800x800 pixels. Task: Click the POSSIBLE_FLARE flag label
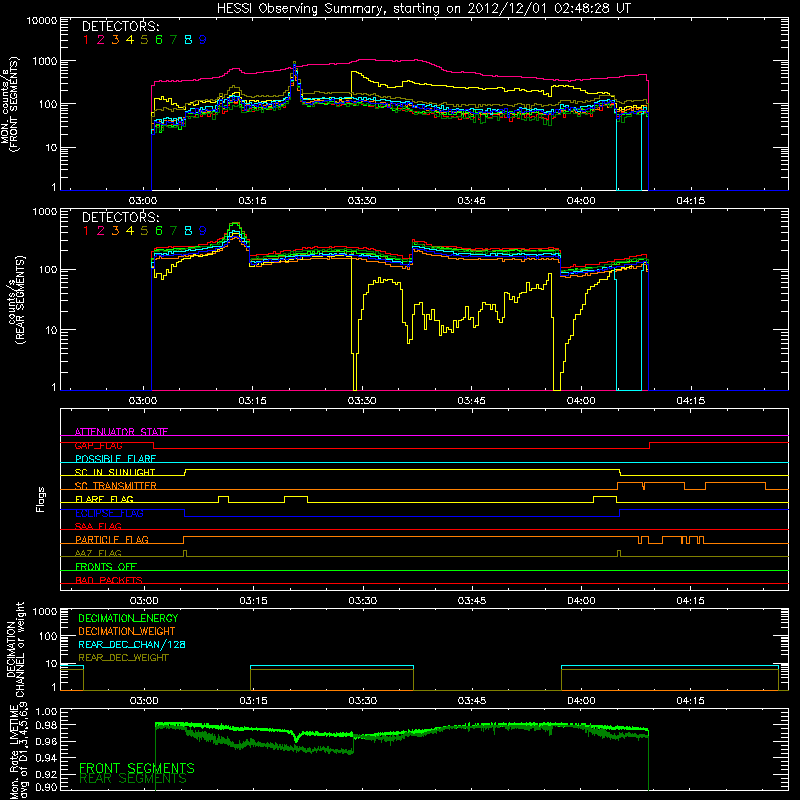pyautogui.click(x=115, y=459)
